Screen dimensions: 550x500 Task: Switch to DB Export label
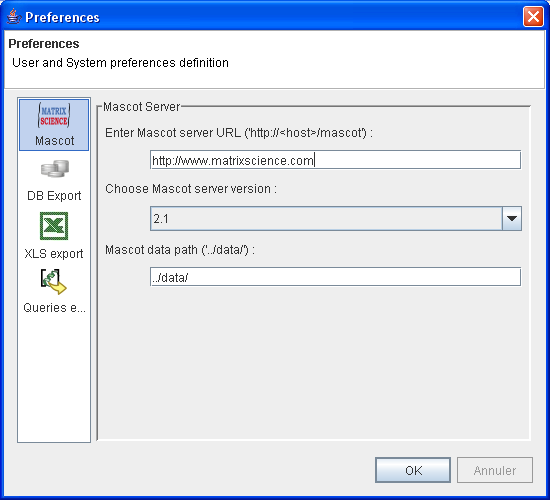(x=54, y=195)
